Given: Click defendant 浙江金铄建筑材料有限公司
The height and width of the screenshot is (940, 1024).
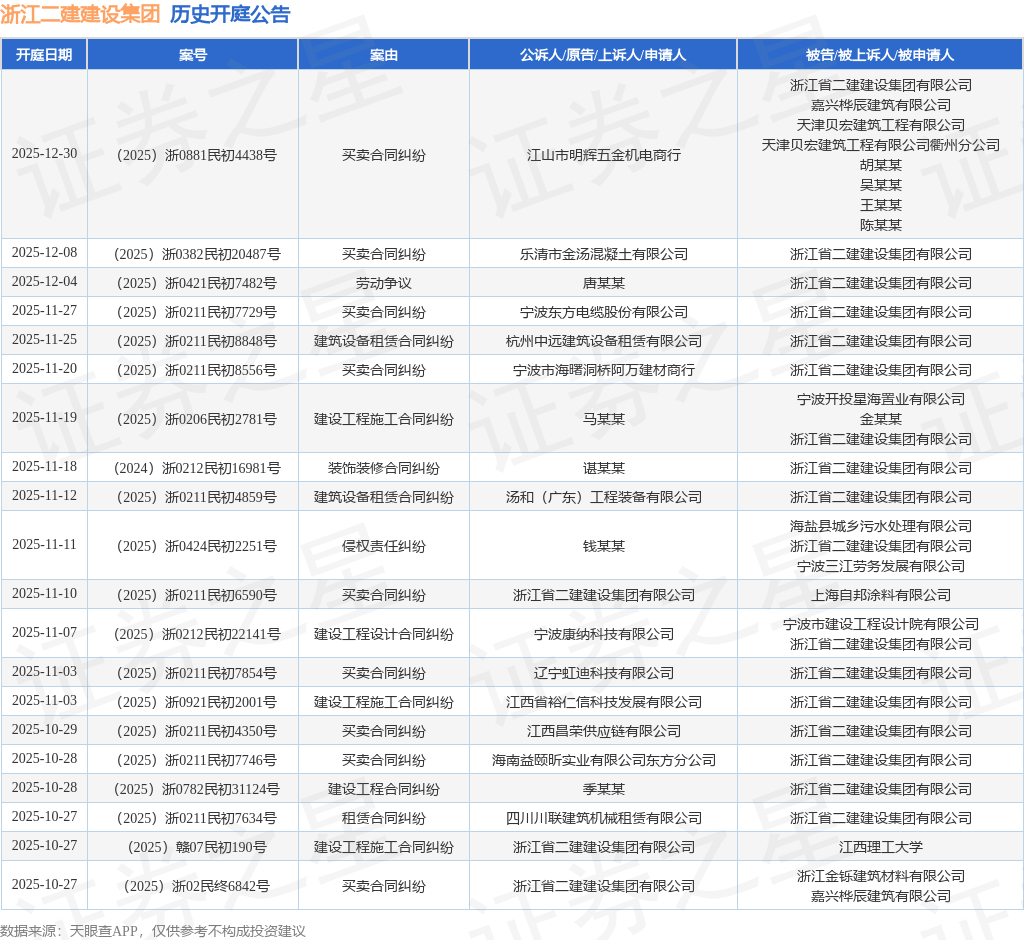Looking at the screenshot, I should [880, 876].
